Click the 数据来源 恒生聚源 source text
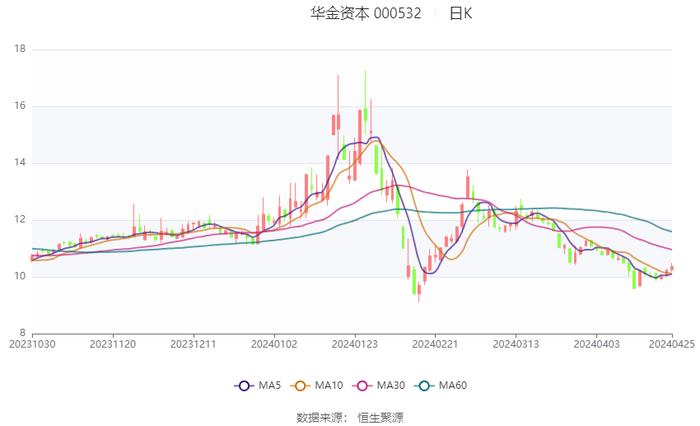Screen dimensions: 700x426 350,418
